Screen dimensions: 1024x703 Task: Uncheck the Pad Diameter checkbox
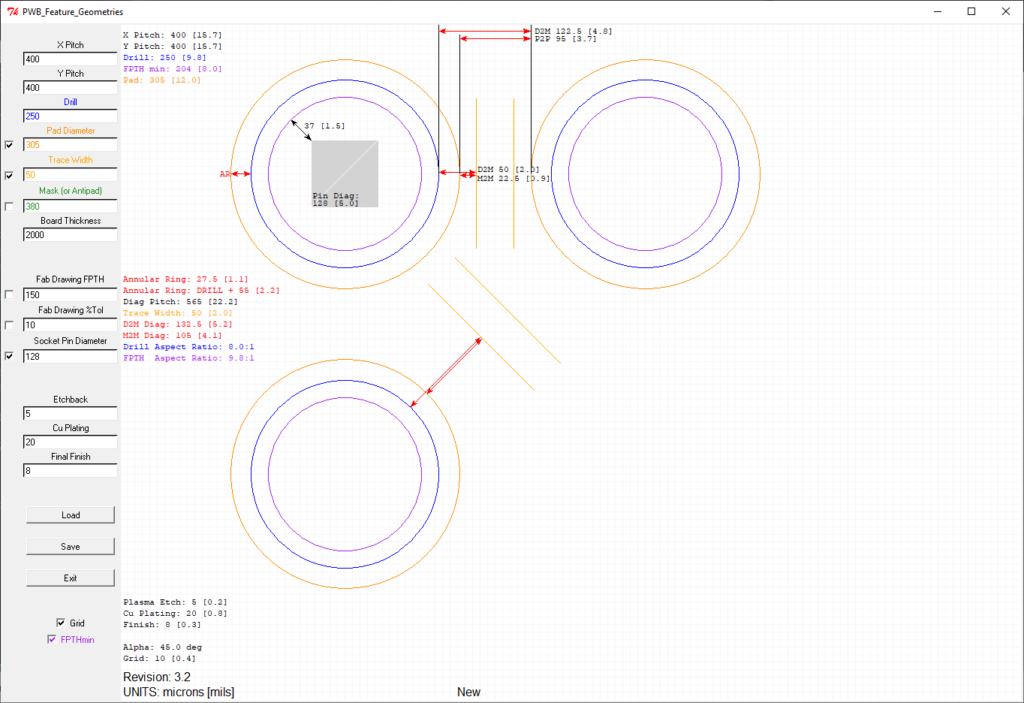10,145
